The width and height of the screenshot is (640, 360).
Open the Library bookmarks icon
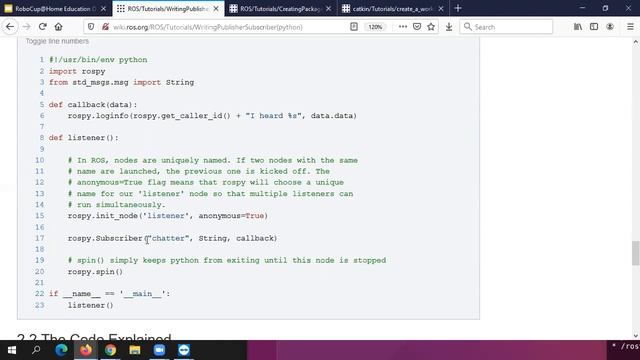point(578,27)
